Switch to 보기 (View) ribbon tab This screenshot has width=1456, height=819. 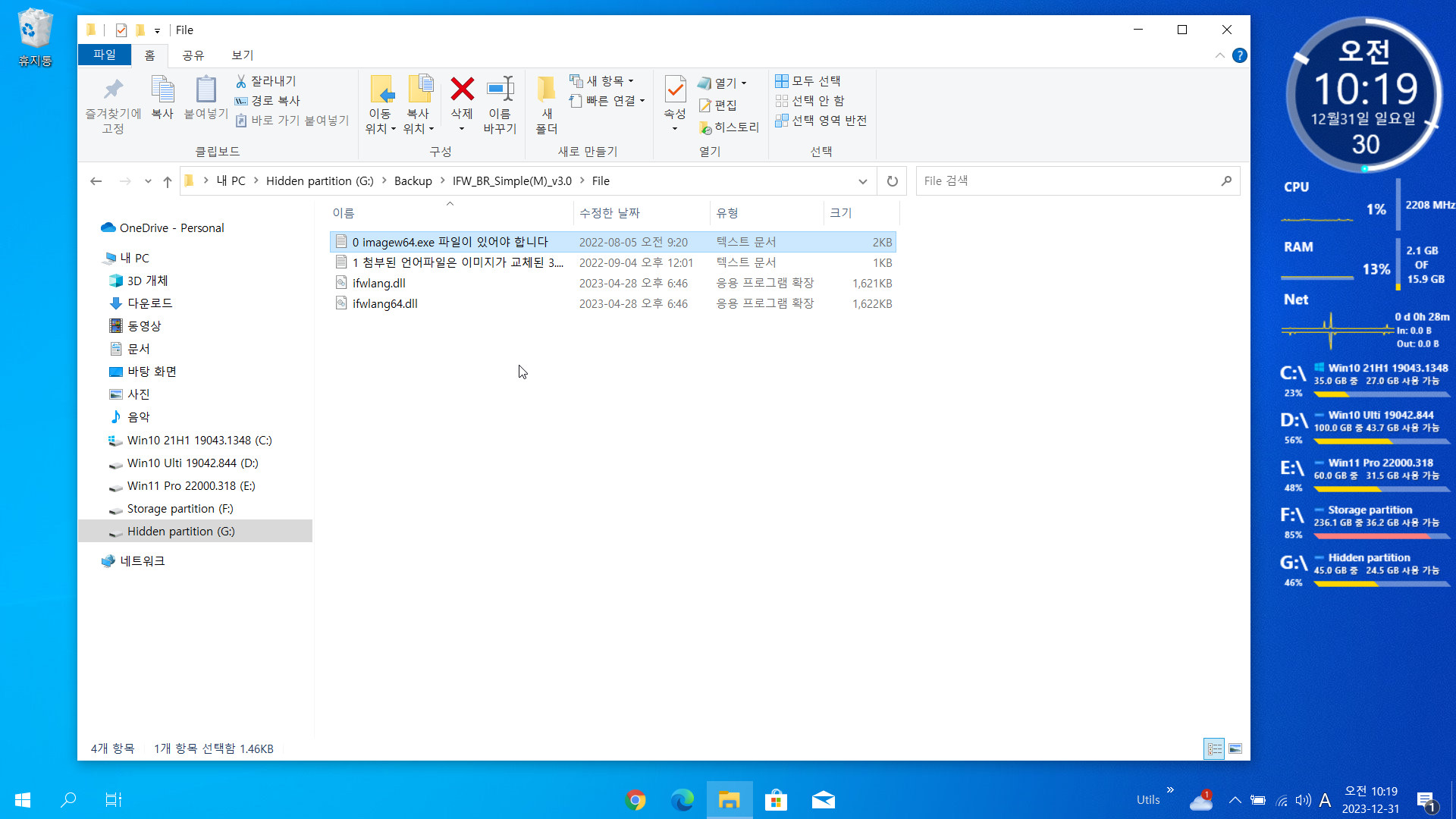coord(243,55)
